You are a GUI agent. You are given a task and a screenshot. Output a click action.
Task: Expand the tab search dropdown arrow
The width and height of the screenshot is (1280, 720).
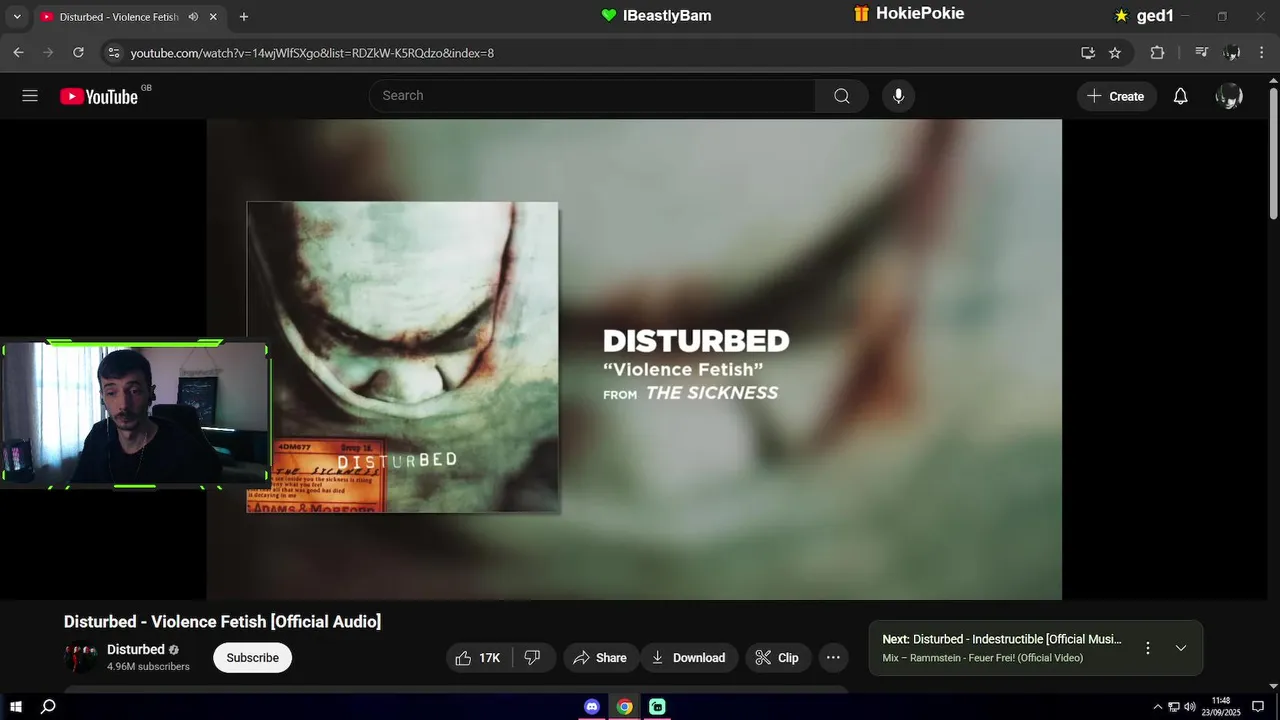16,17
